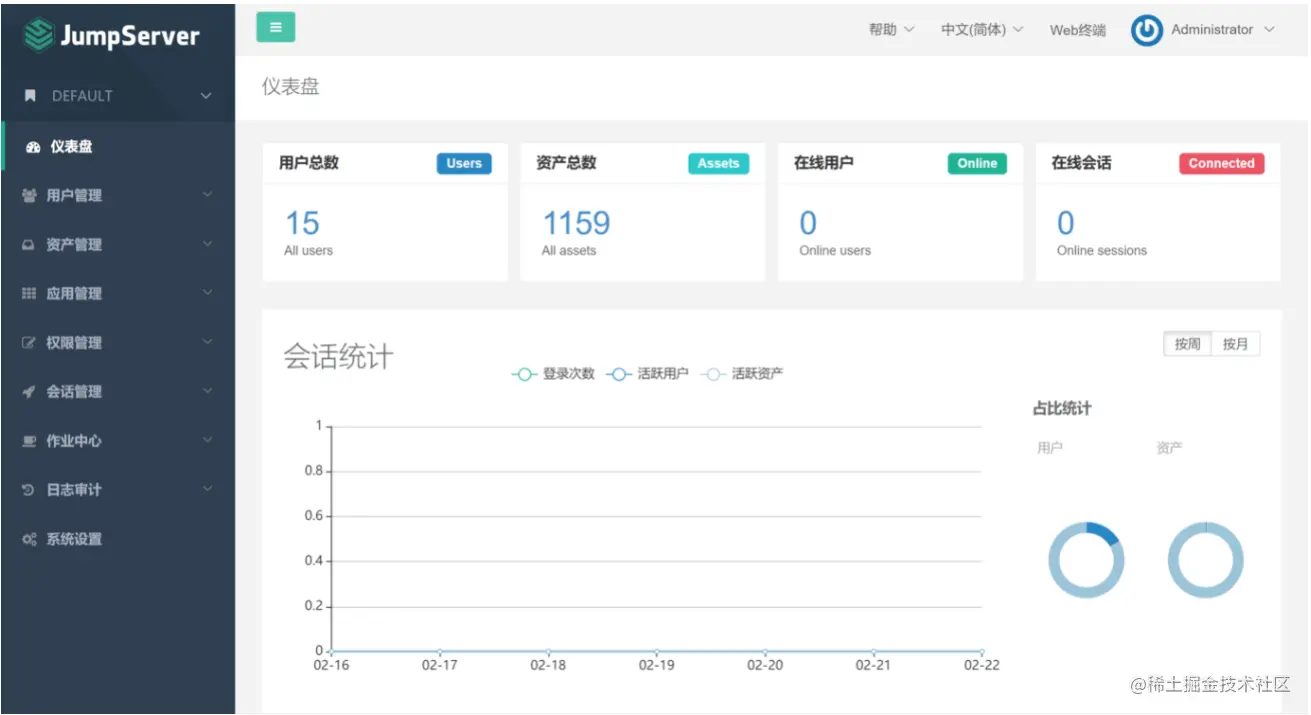Image resolution: width=1311 pixels, height=715 pixels.
Task: Click the teal Assets badge
Action: coord(718,164)
